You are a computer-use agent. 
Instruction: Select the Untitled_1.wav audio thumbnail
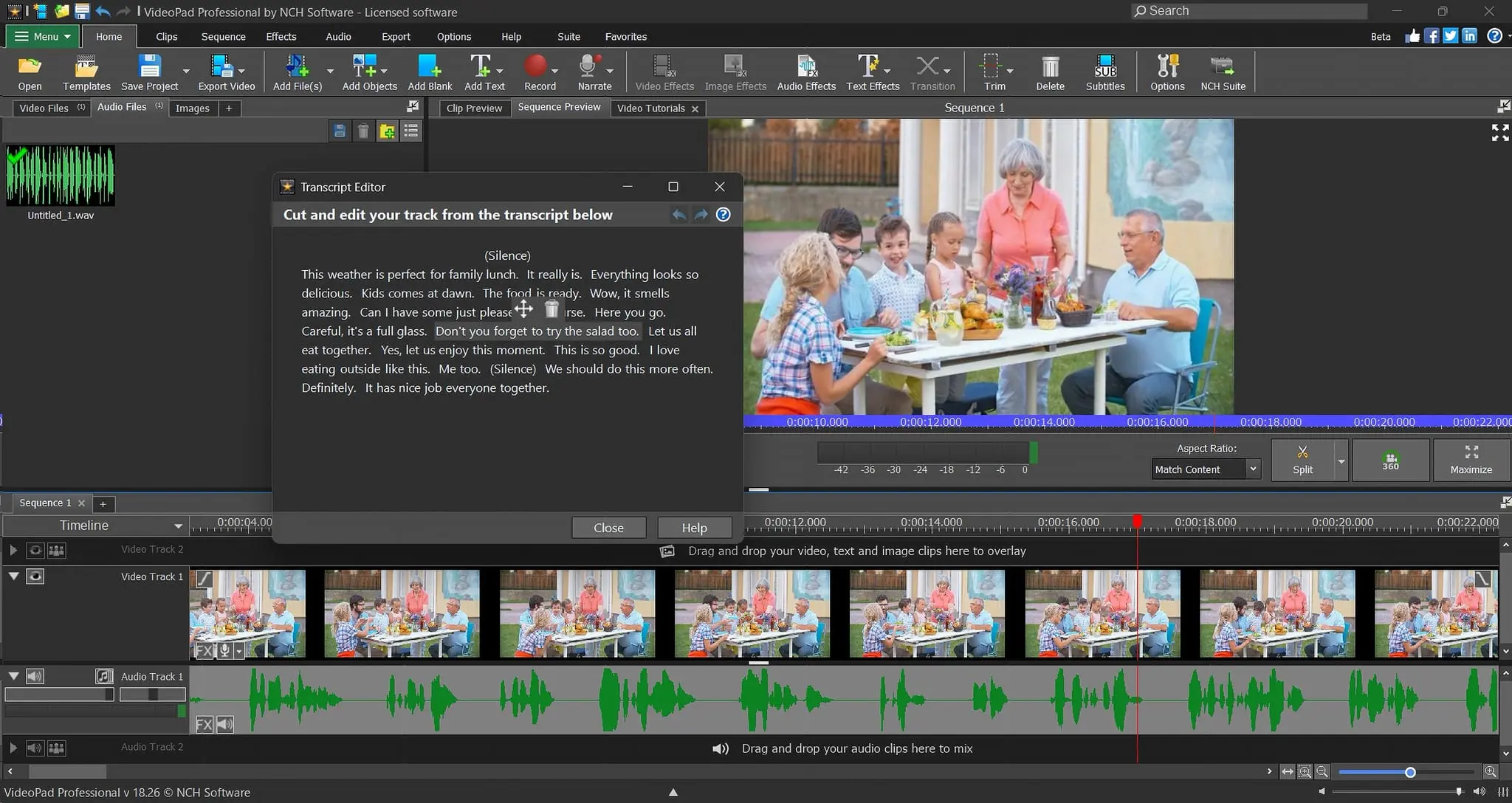coord(61,176)
